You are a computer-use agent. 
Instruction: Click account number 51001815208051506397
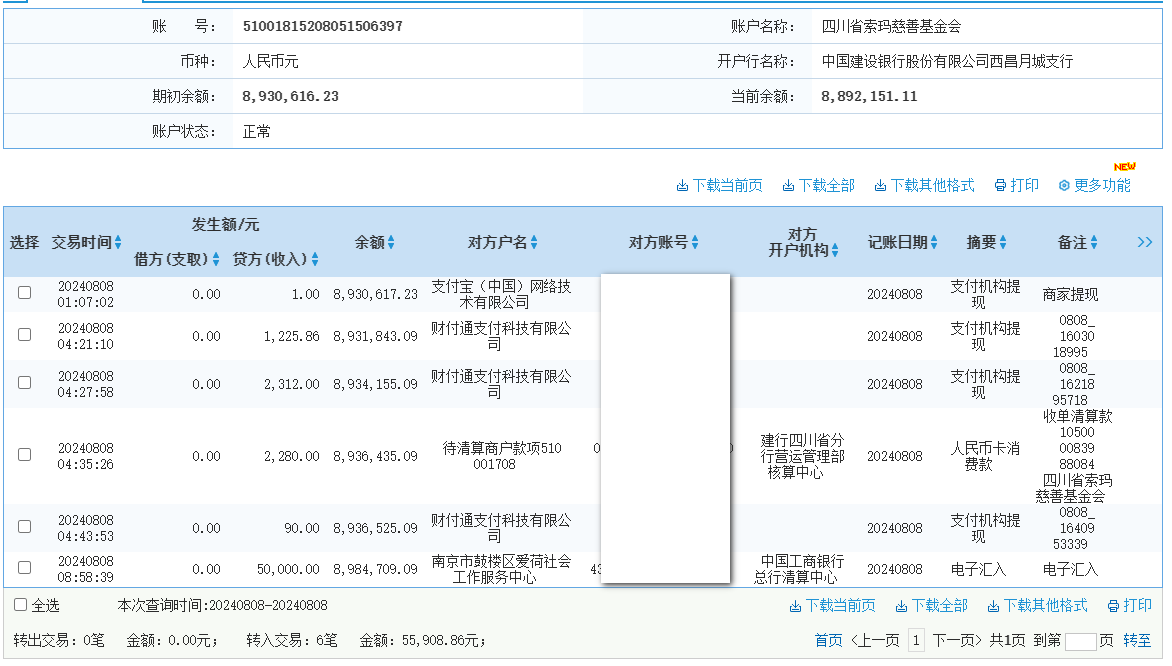[x=323, y=26]
